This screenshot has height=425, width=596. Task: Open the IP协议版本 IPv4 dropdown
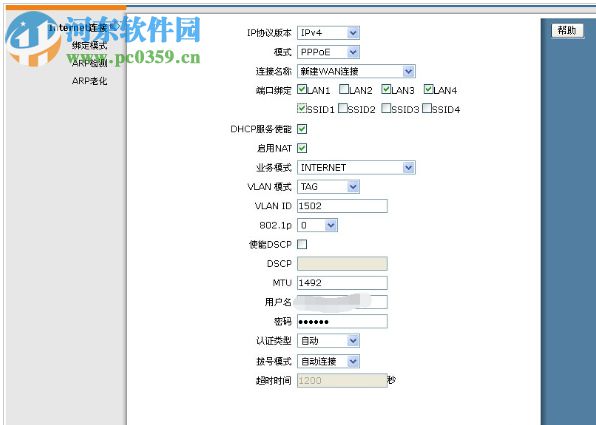tap(328, 33)
